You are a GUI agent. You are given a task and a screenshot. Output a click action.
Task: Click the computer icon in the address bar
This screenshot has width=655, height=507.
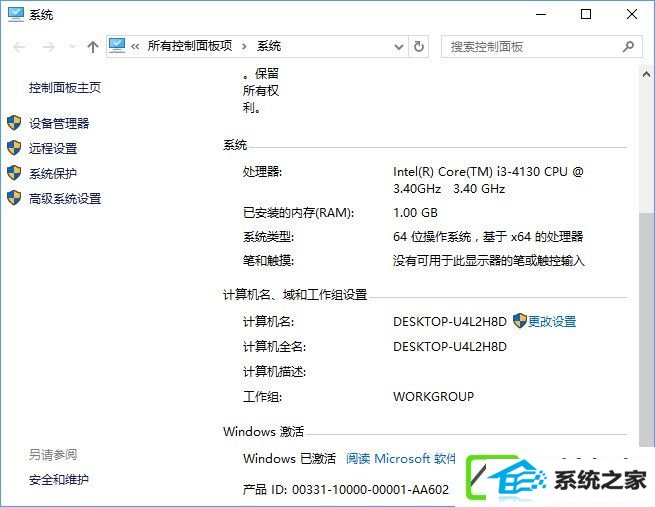pyautogui.click(x=117, y=46)
